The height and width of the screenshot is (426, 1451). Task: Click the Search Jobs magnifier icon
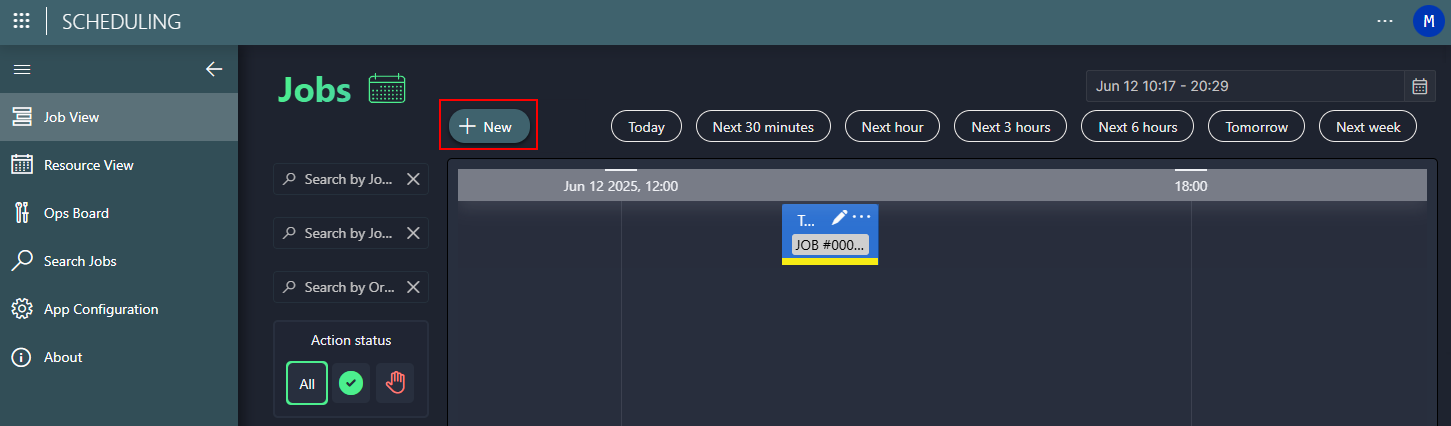pos(22,261)
